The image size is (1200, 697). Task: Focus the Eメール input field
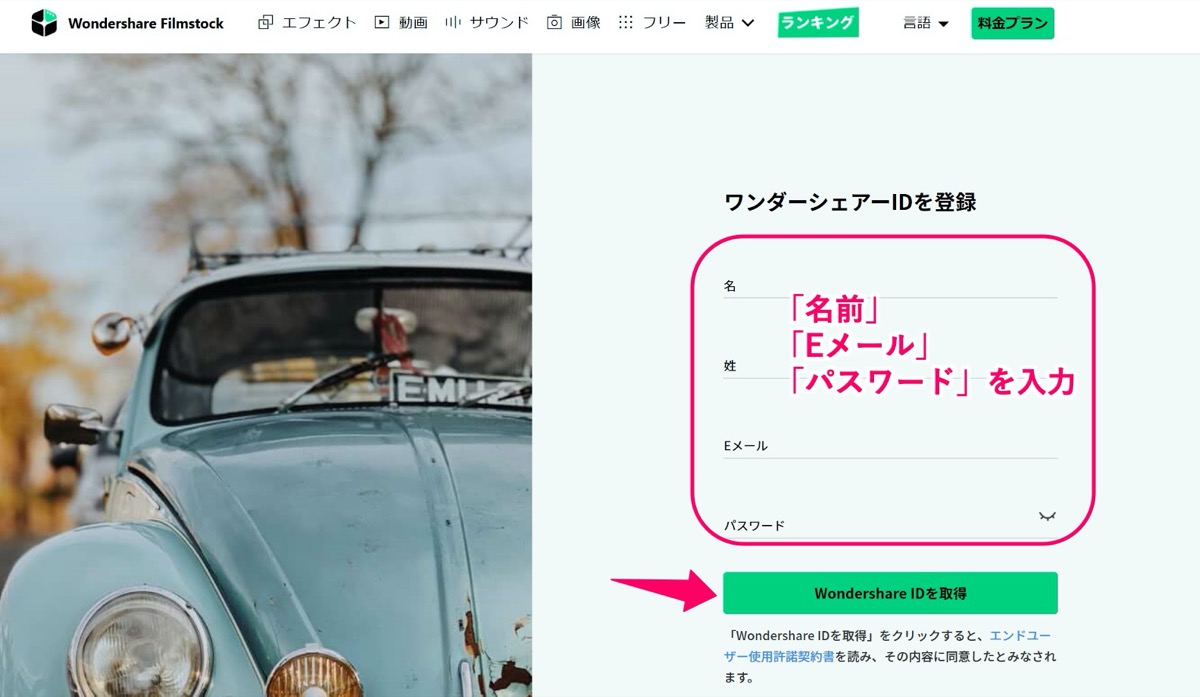[x=890, y=446]
